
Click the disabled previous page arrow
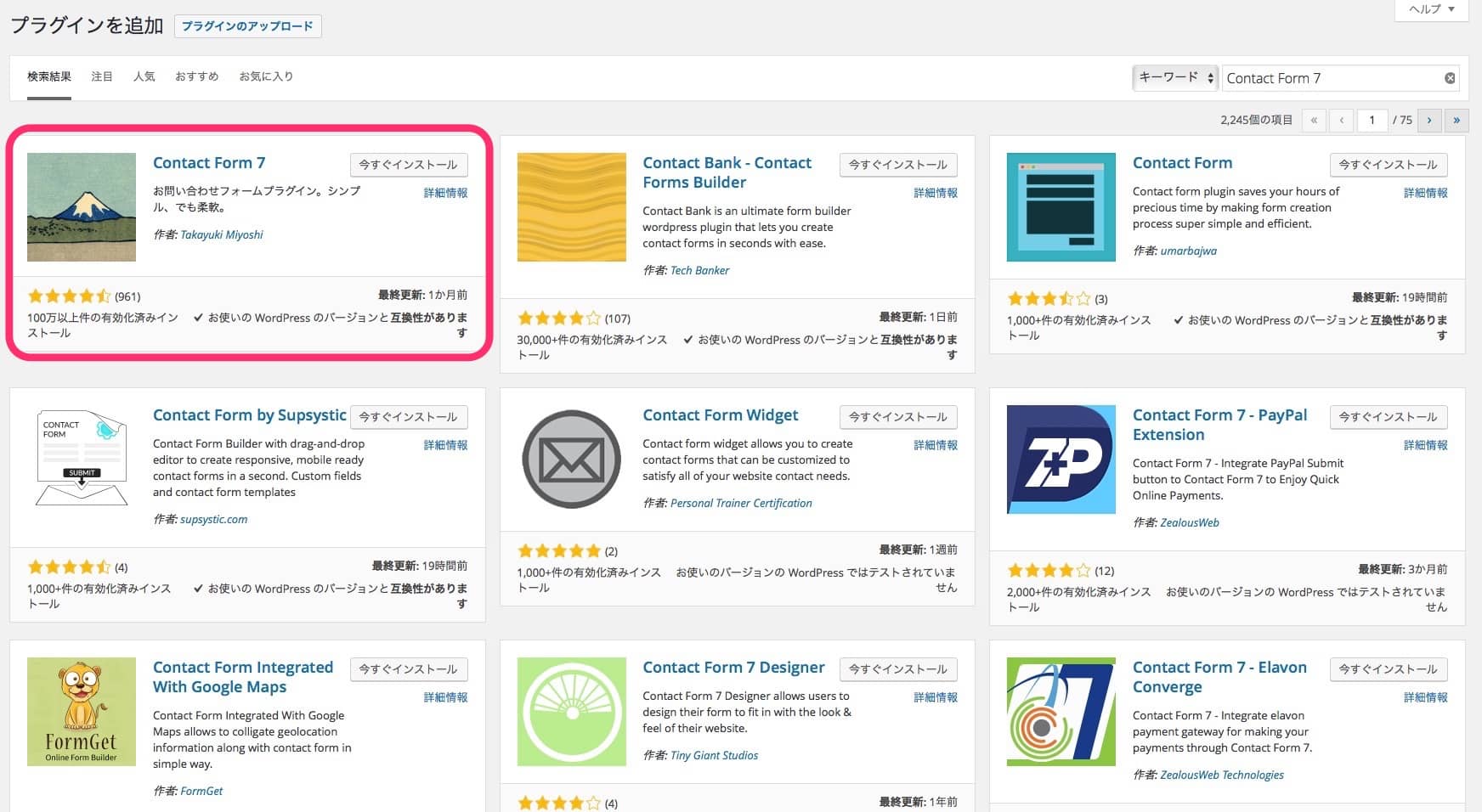(1341, 120)
